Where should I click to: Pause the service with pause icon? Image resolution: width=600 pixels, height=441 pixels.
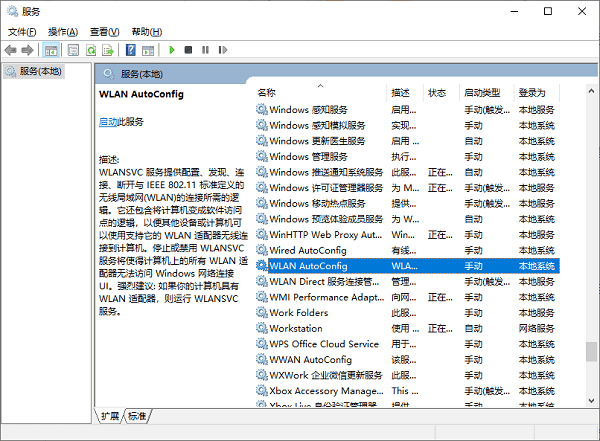click(x=204, y=49)
